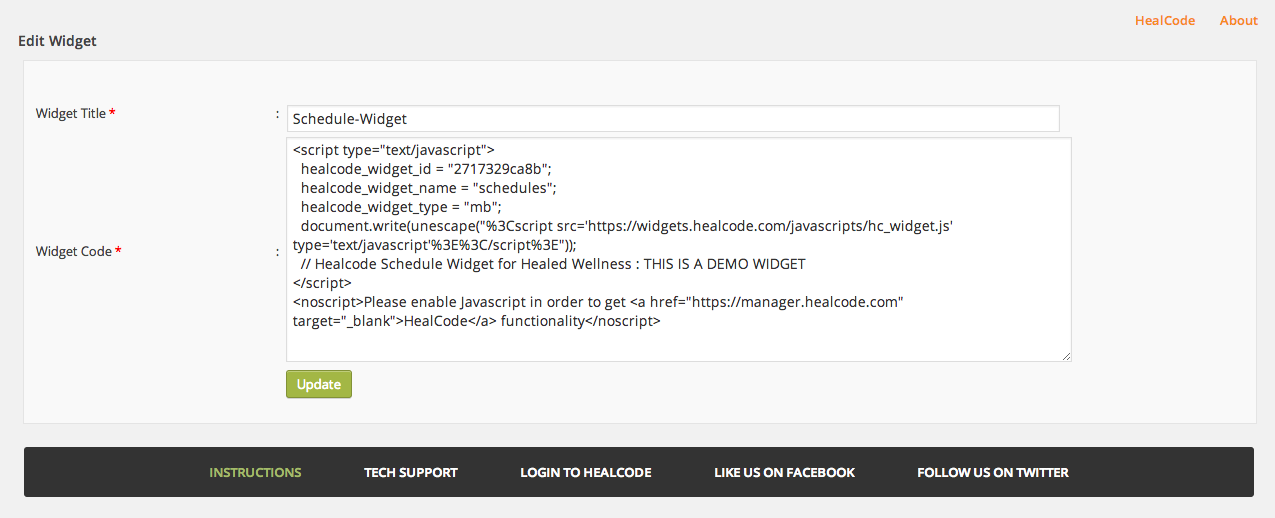Click the Edit Widget page heading
1275x518 pixels.
(x=57, y=41)
